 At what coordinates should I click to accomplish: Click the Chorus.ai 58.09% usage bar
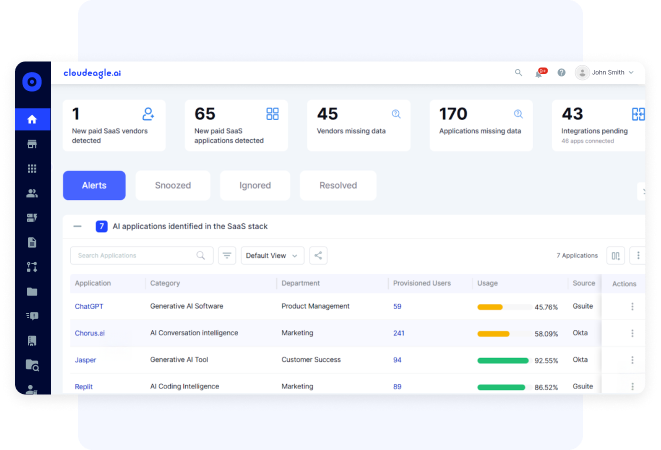503,334
